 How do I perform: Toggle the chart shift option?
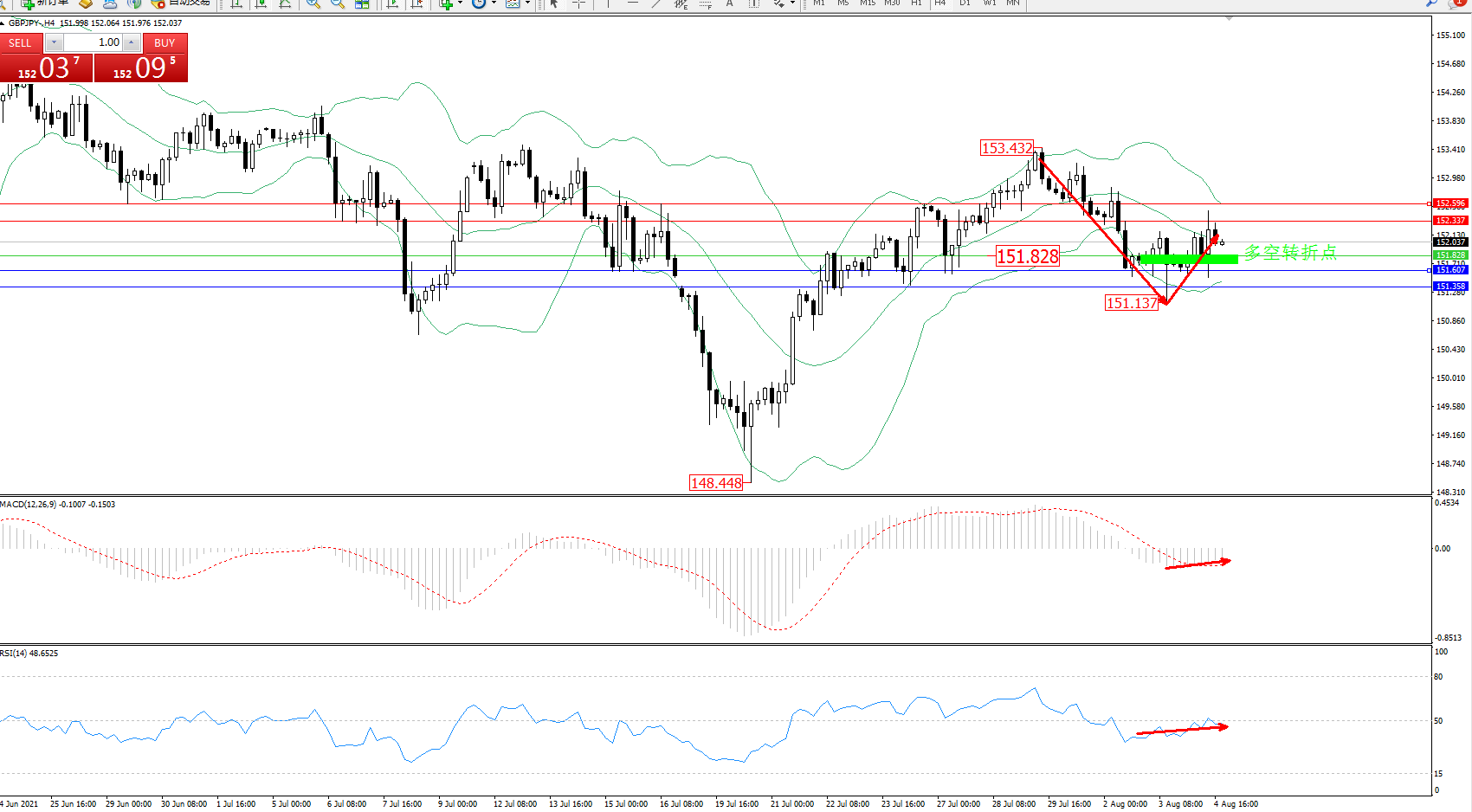pyautogui.click(x=416, y=3)
